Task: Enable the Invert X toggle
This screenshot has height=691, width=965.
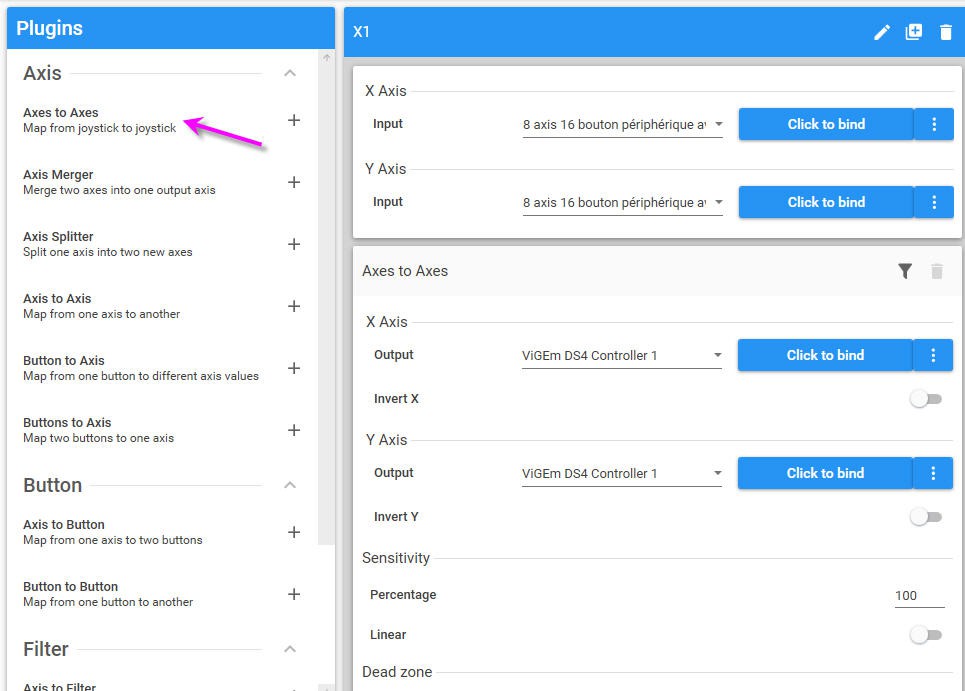Action: point(925,399)
